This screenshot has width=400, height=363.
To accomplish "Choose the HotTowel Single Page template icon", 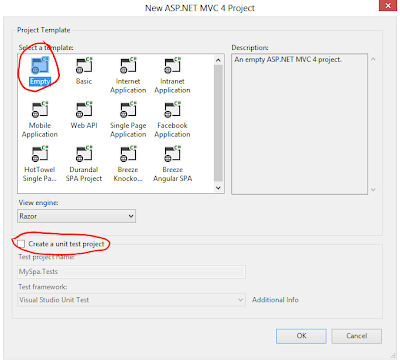I will [x=40, y=154].
